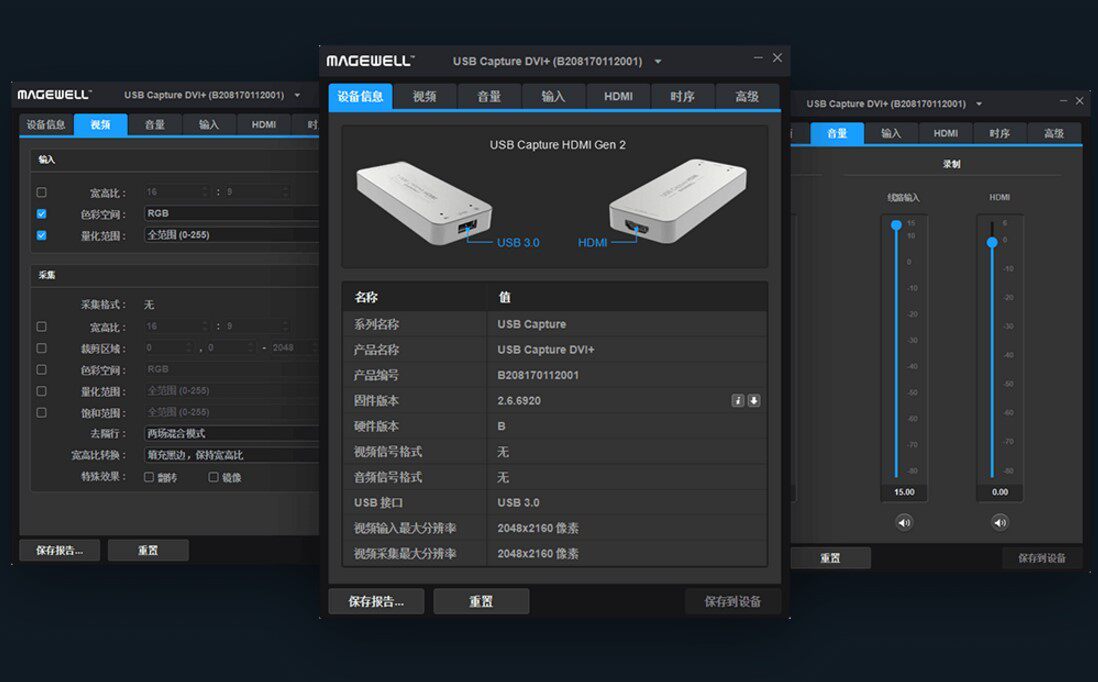Minimize the right volume window
1098x682 pixels.
click(1063, 101)
